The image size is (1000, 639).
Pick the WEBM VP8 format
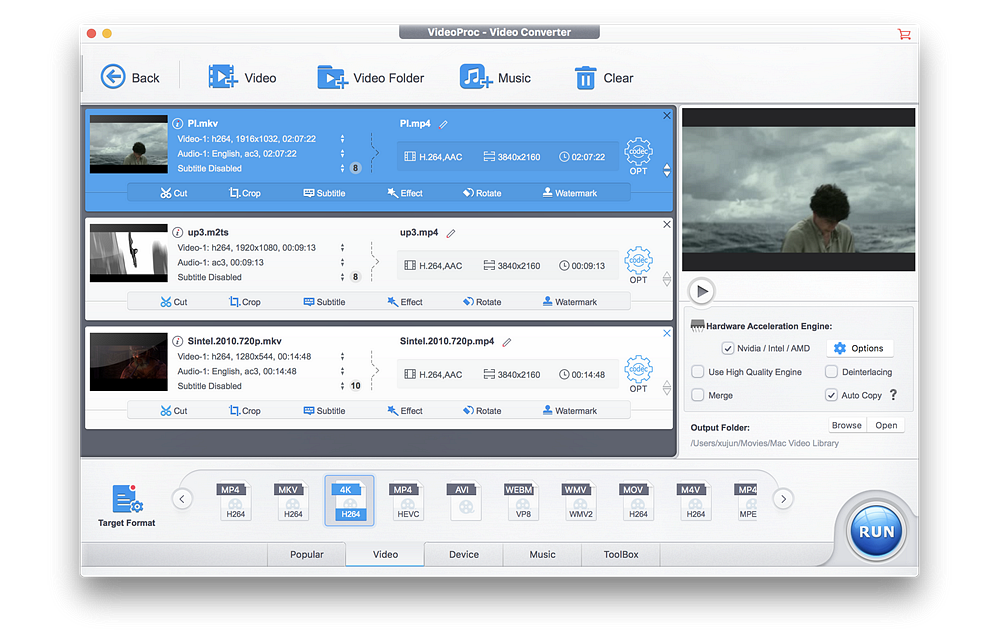(521, 501)
